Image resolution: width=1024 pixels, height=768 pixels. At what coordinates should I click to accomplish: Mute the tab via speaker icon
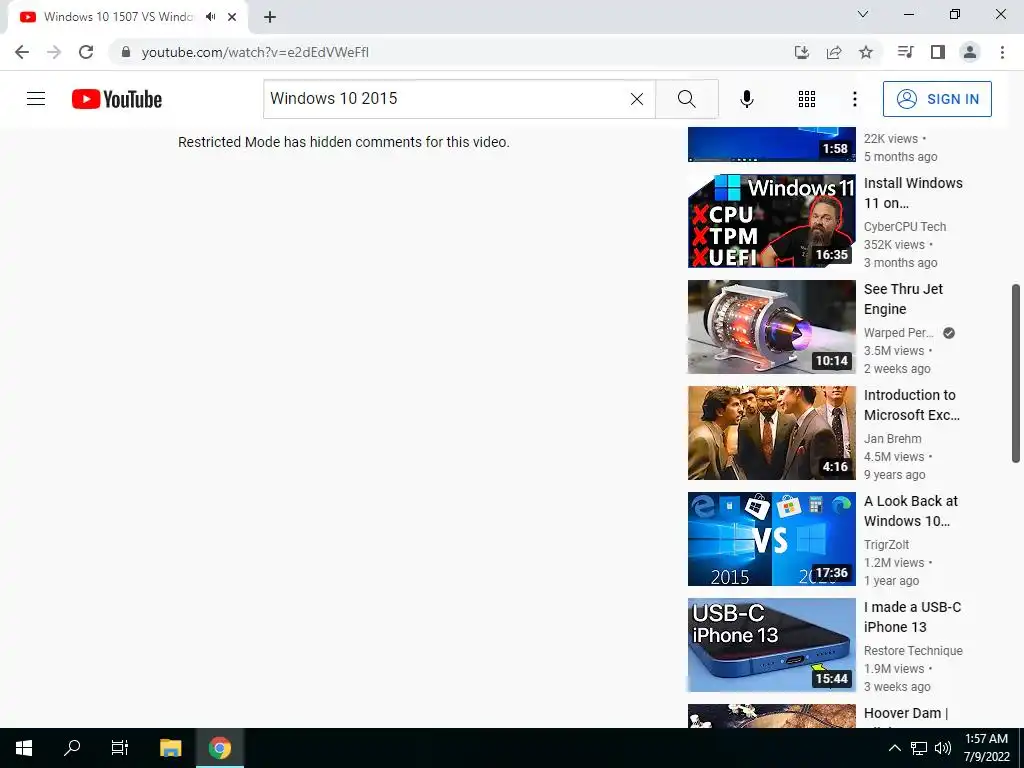210,17
